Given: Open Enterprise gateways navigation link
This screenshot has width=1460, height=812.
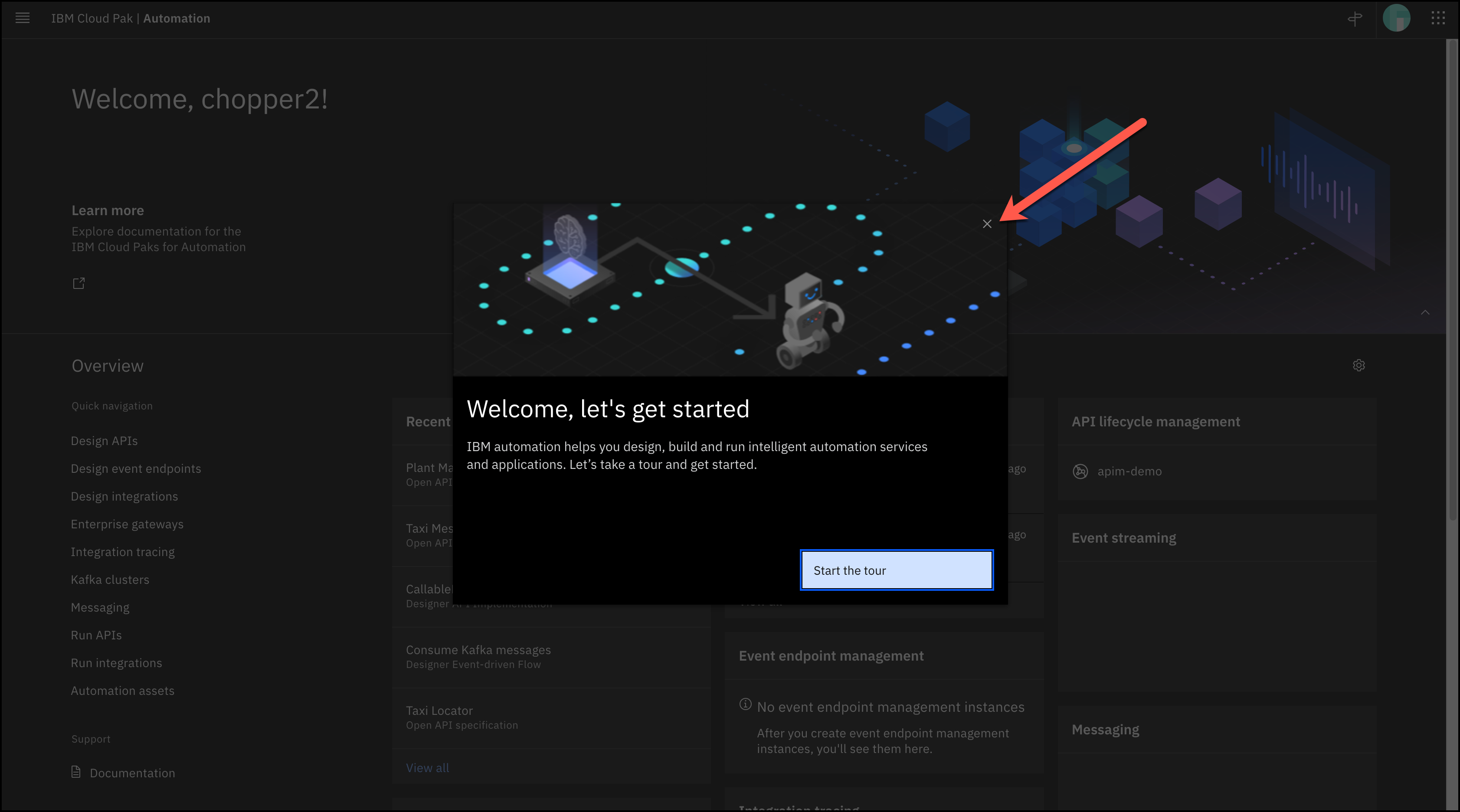Looking at the screenshot, I should (x=127, y=524).
